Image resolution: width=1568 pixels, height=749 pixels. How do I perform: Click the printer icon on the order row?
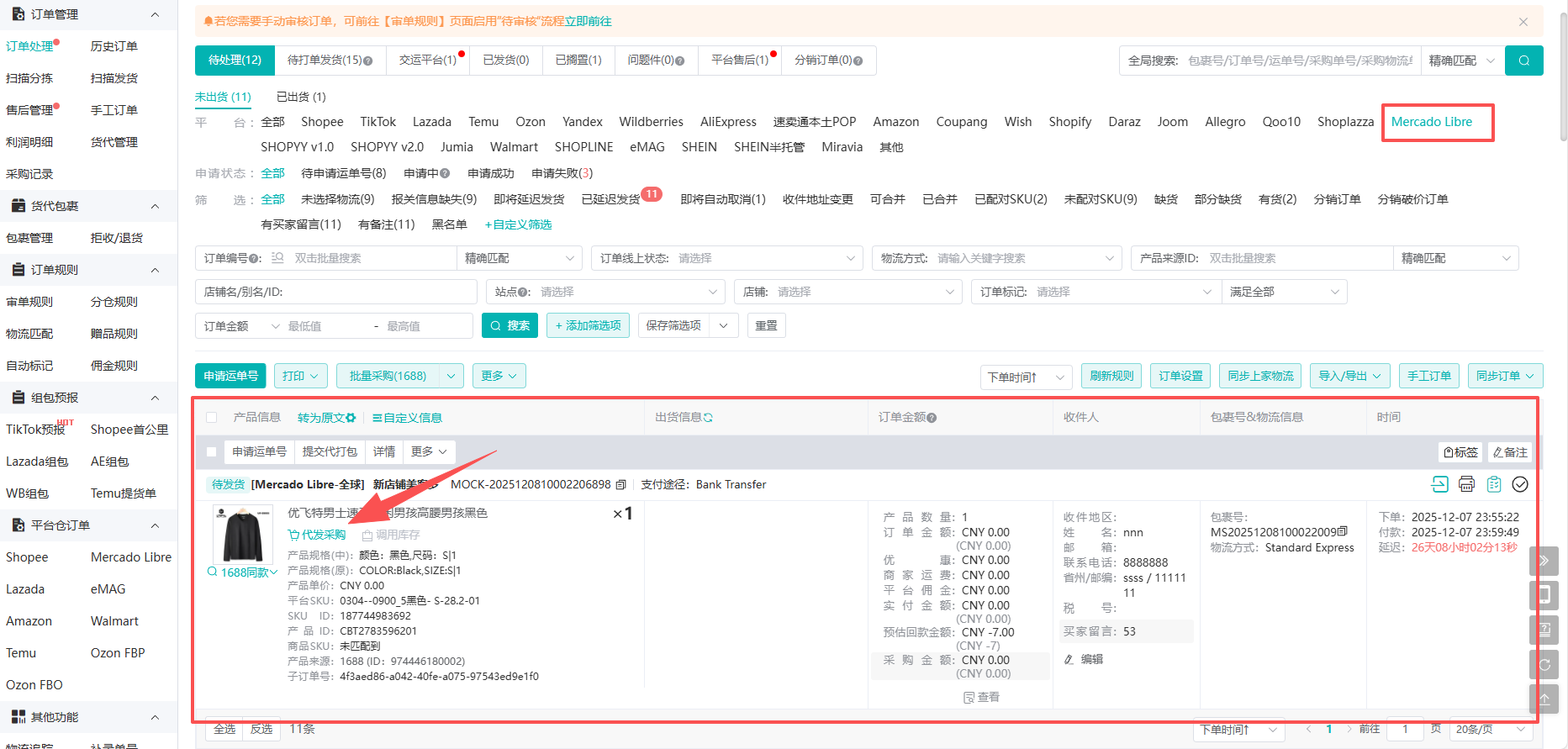[x=1466, y=484]
